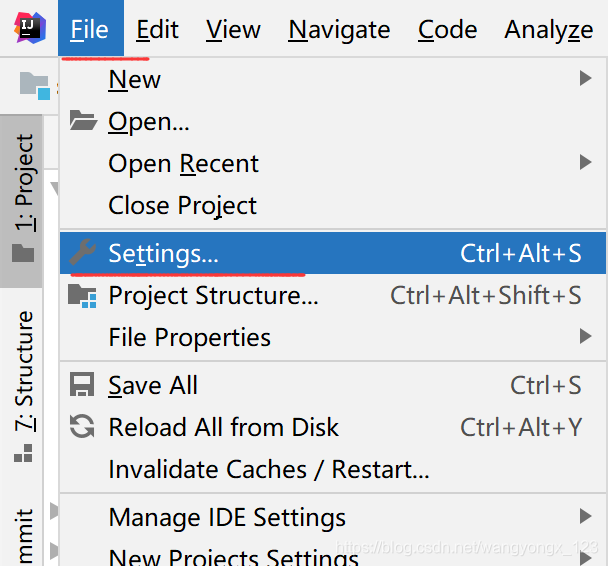Click the IntelliJ IDEA logo icon
Image resolution: width=608 pixels, height=566 pixels.
tap(25, 29)
